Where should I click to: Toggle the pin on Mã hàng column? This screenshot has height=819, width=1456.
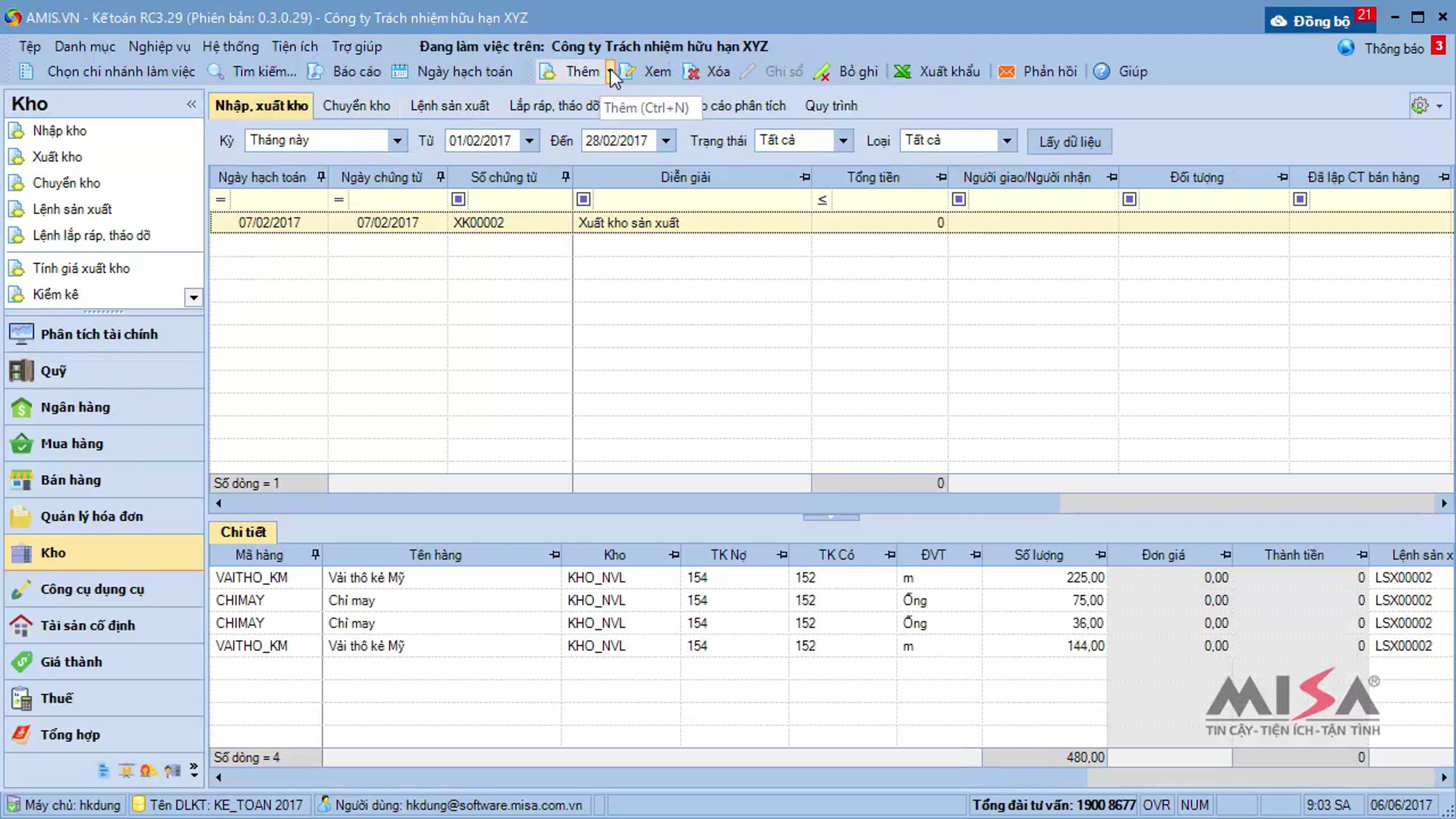pyautogui.click(x=315, y=554)
